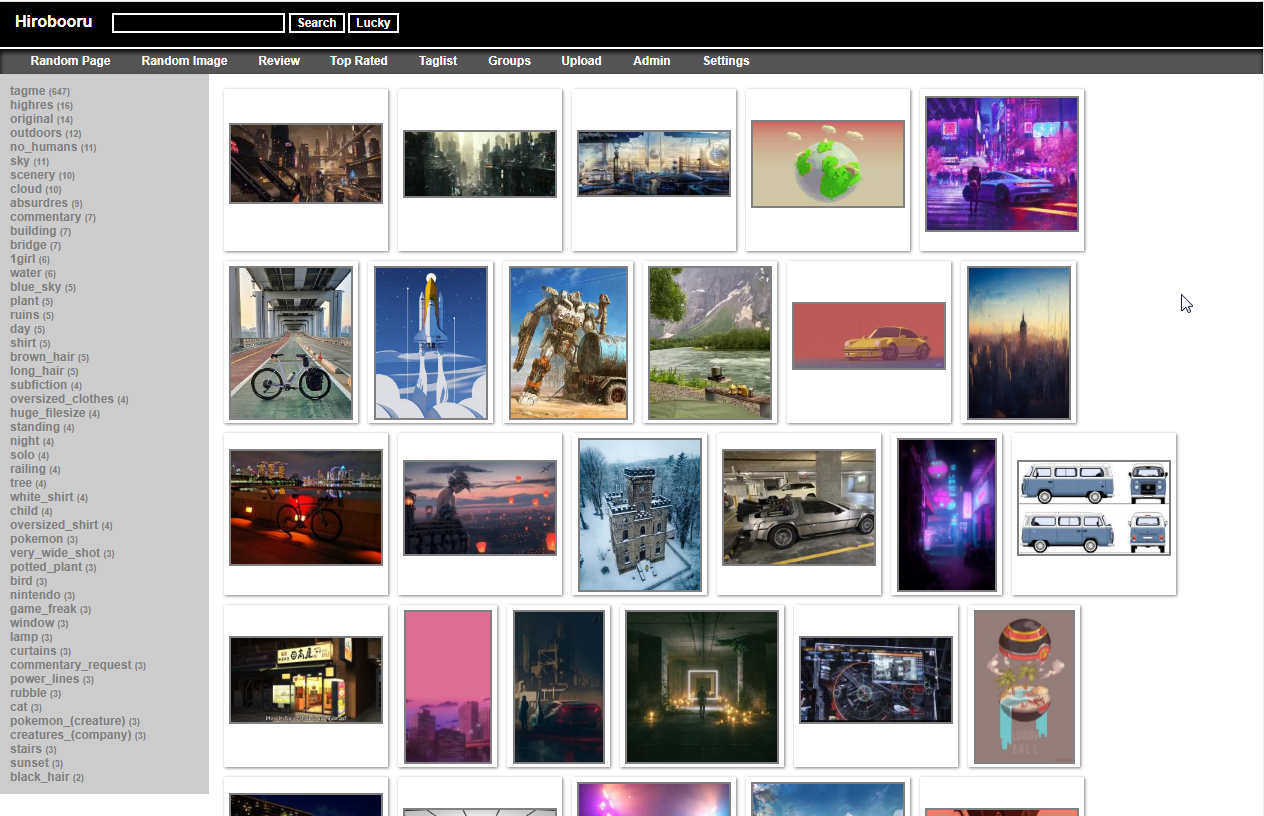The height and width of the screenshot is (816, 1264).
Task: Open the Upload page
Action: (581, 61)
